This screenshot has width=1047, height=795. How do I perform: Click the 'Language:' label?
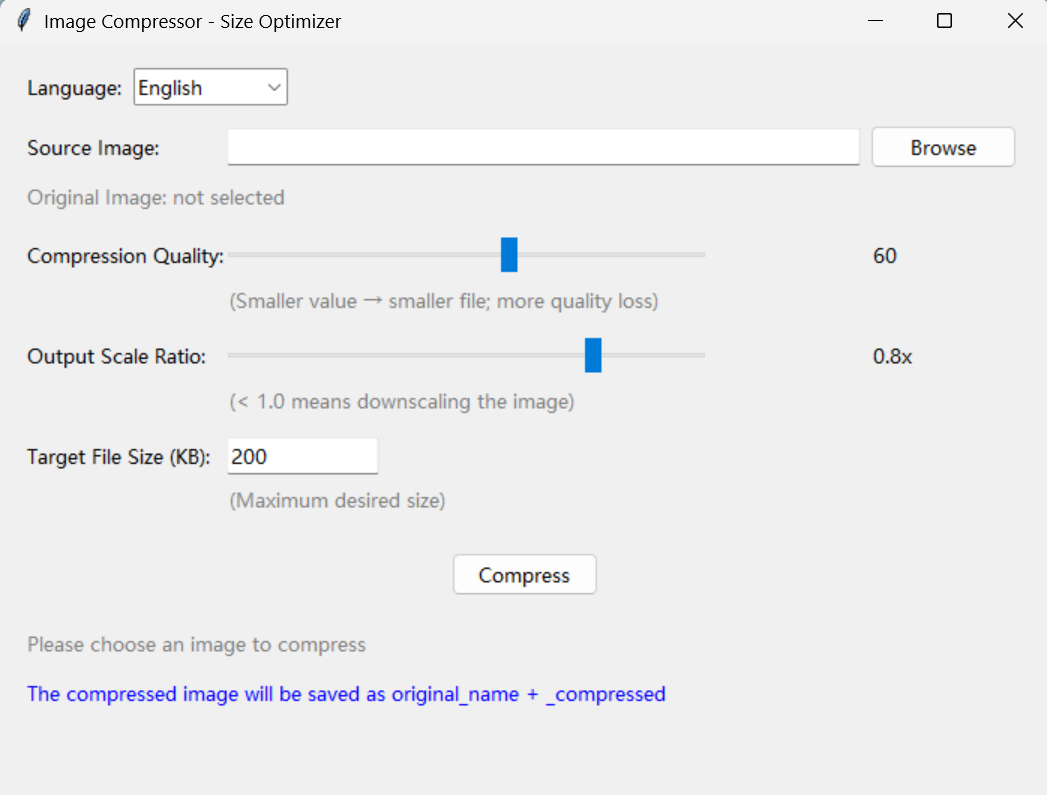coord(74,88)
